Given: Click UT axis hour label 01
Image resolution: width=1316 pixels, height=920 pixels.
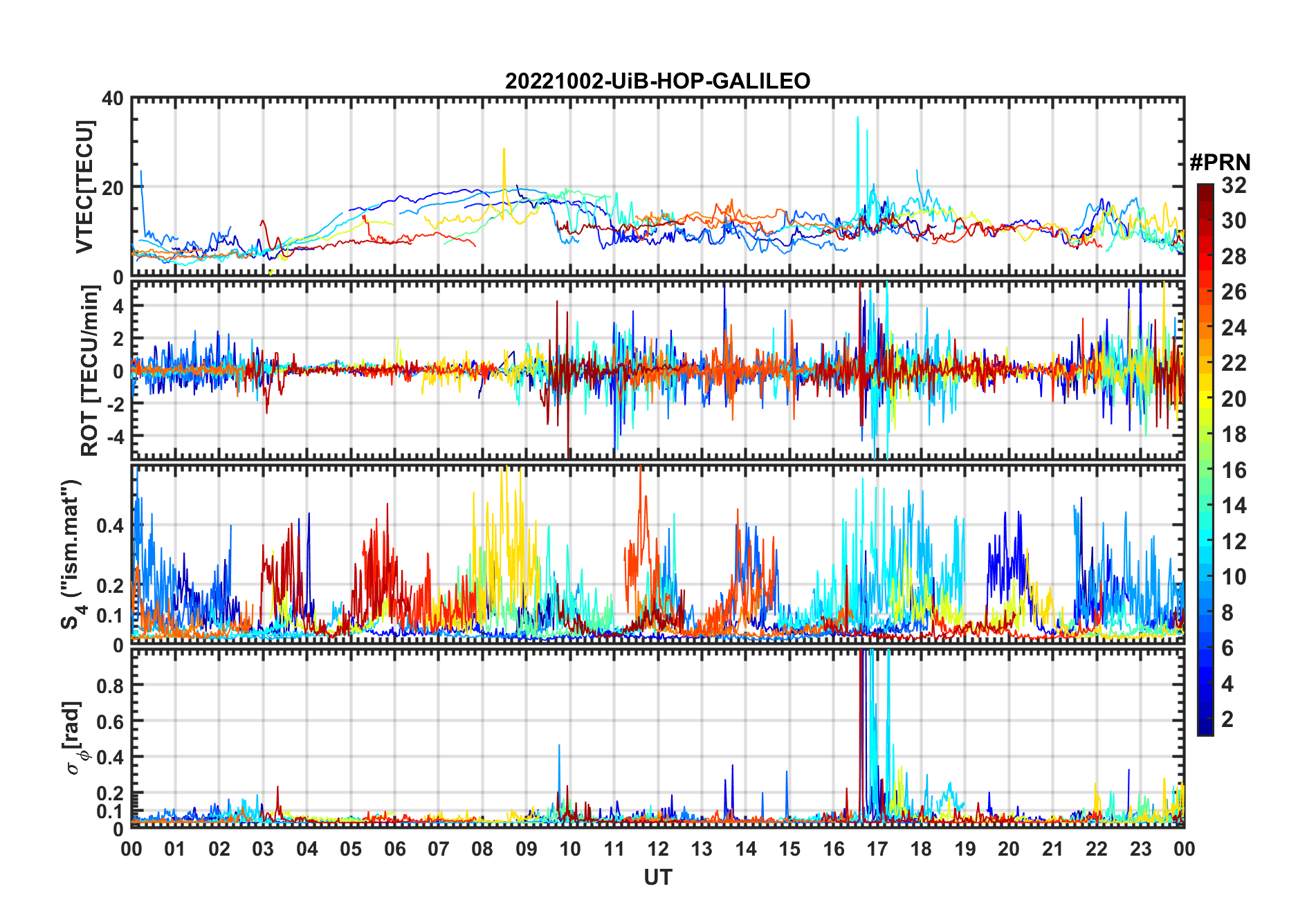Looking at the screenshot, I should 175,849.
